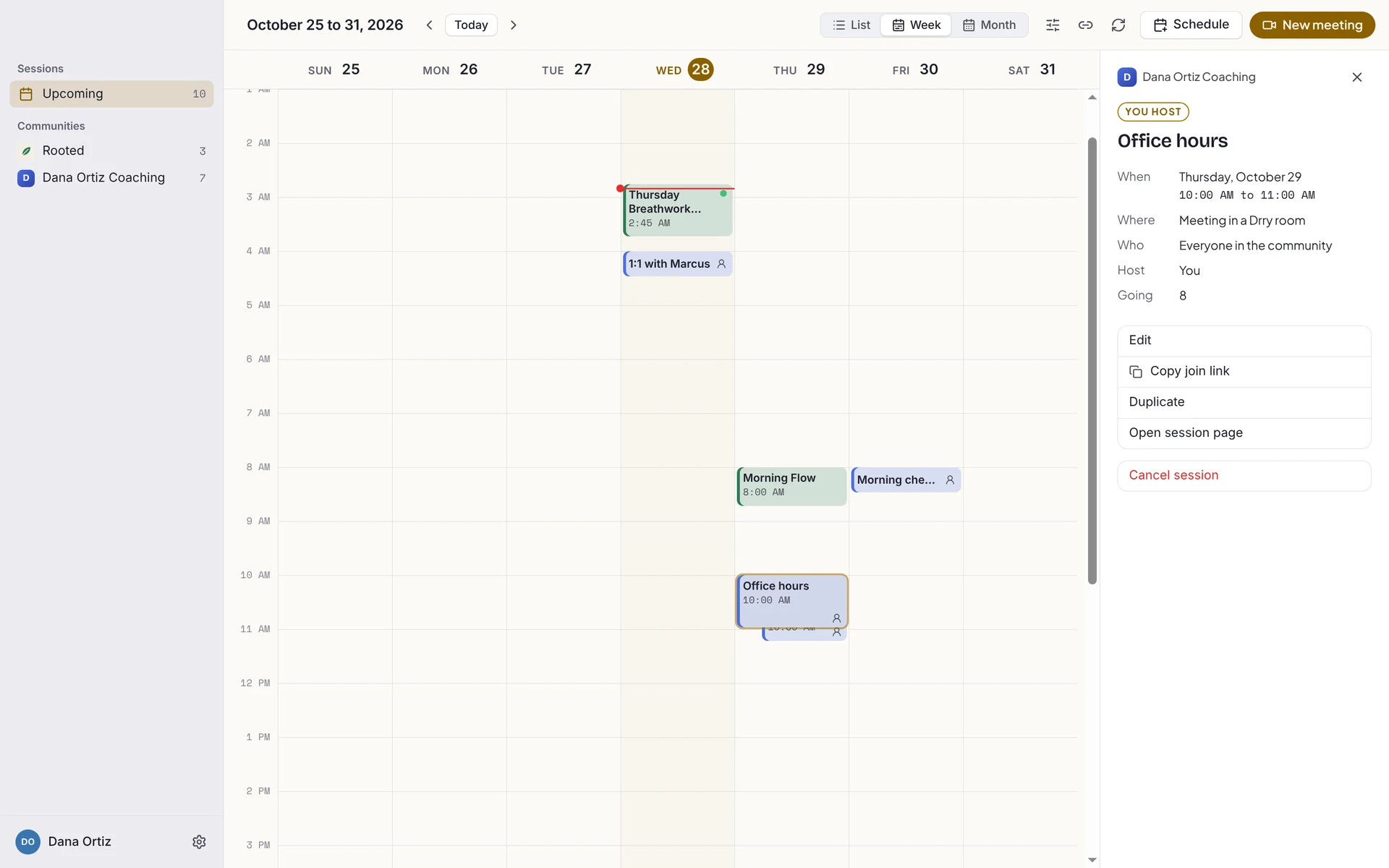Refresh the calendar with the sync icon
Screen dimensions: 1389x868
click(x=1118, y=25)
